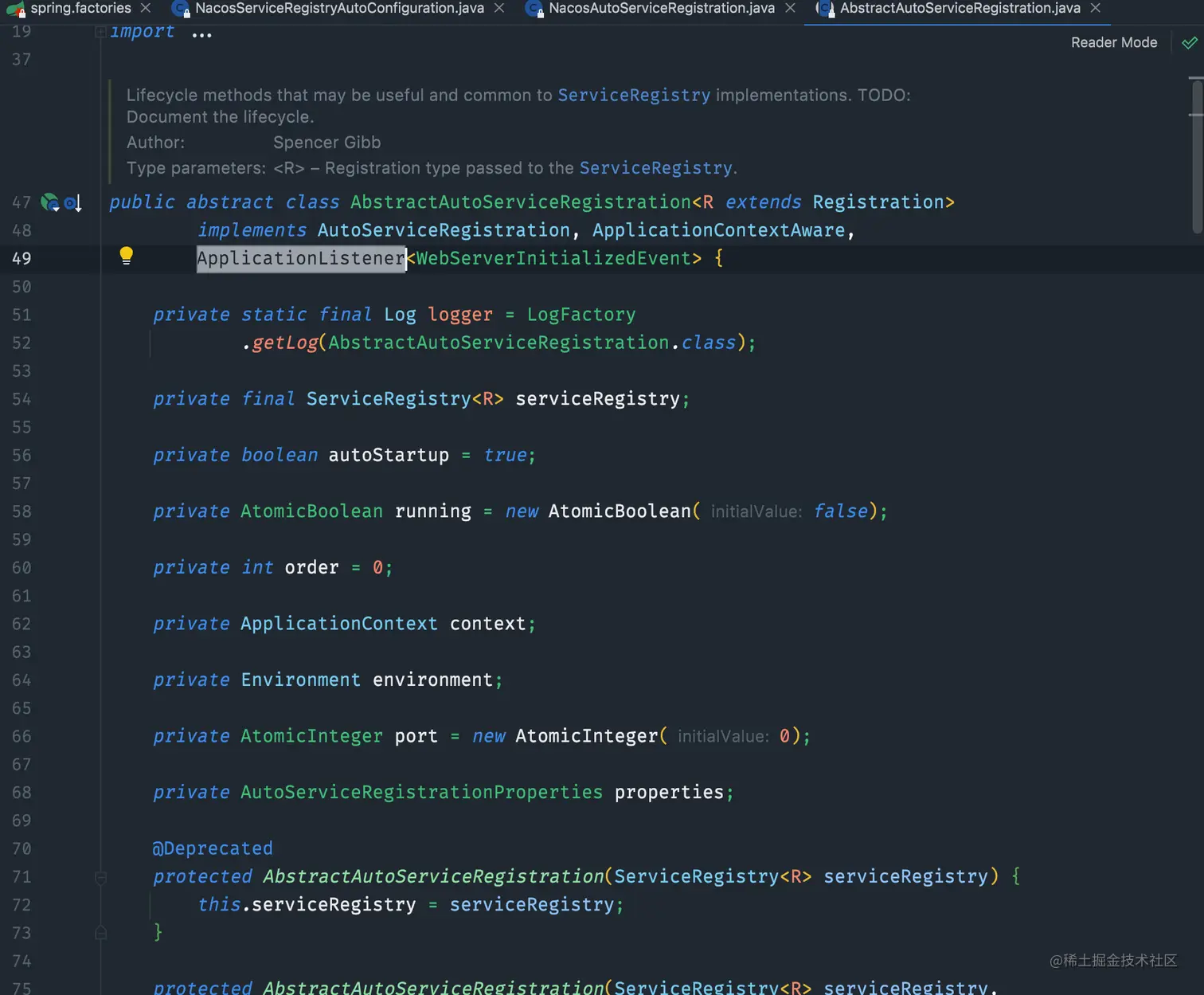Click NacosServiceRegistryAutoConfiguration class file icon
The image size is (1204, 995).
tap(180, 9)
